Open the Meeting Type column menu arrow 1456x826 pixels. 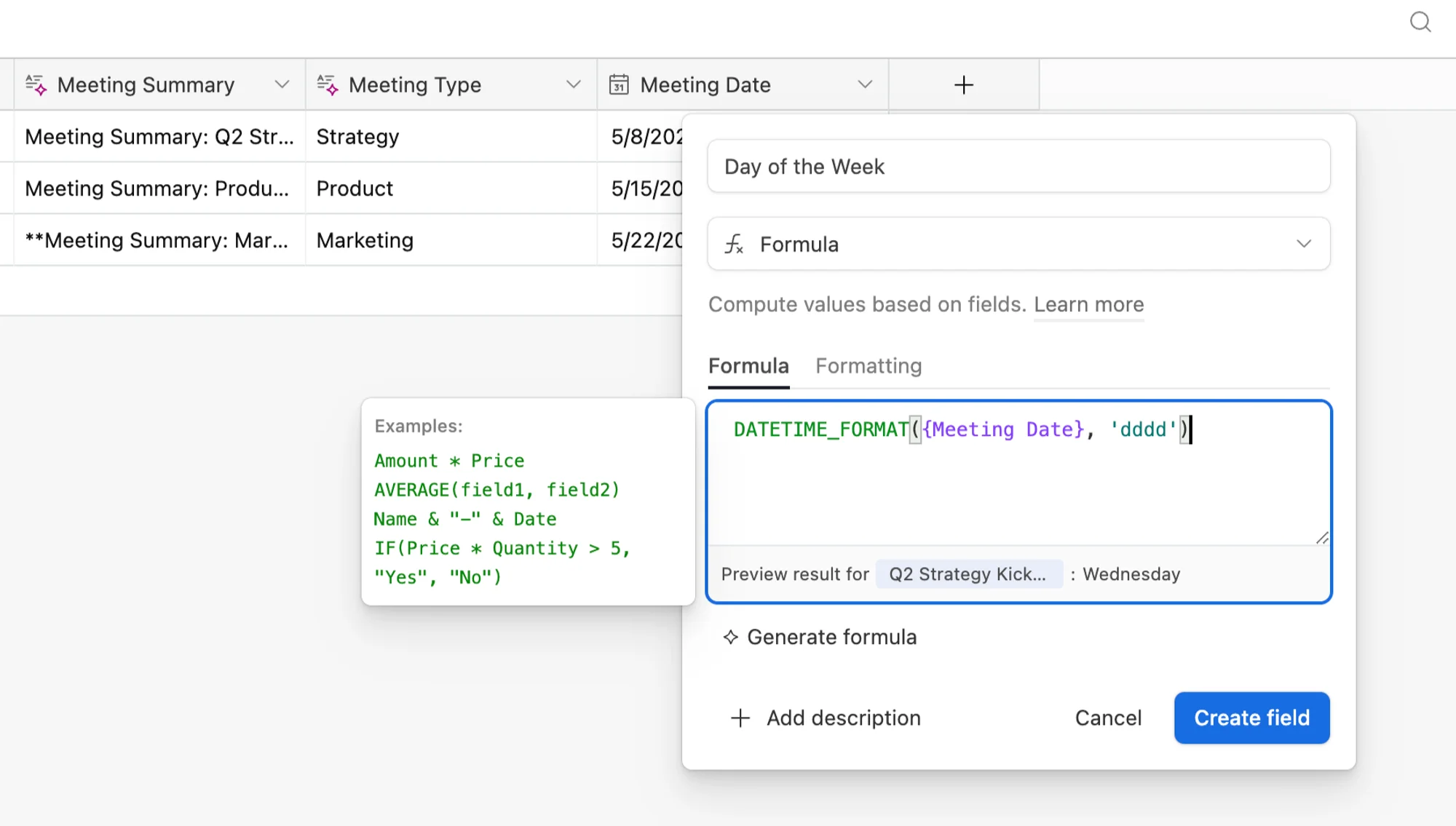click(x=574, y=85)
